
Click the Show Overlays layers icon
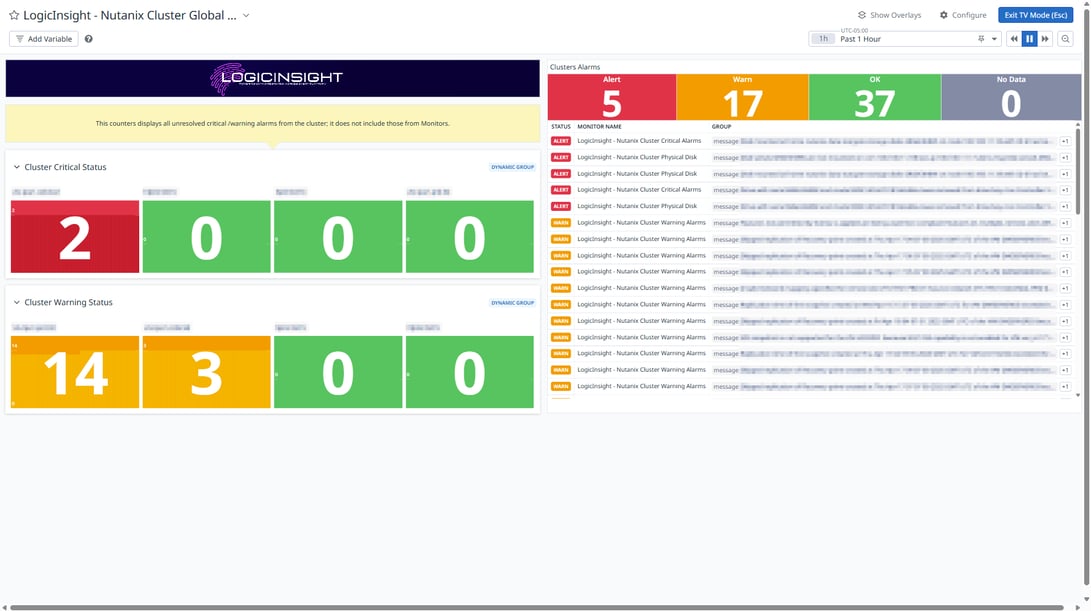coord(861,15)
